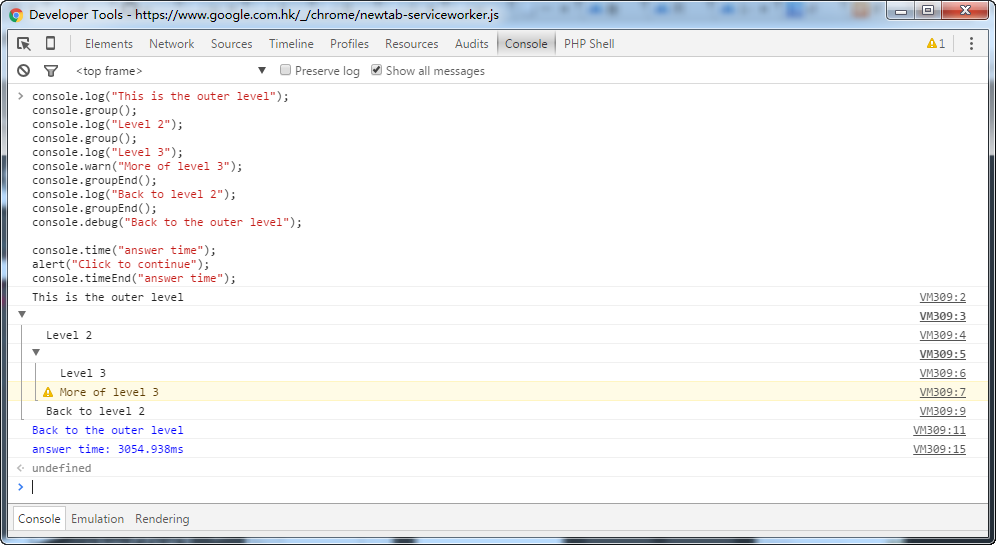Open the PHP Shell tab
Image resolution: width=996 pixels, height=545 pixels.
[x=589, y=44]
